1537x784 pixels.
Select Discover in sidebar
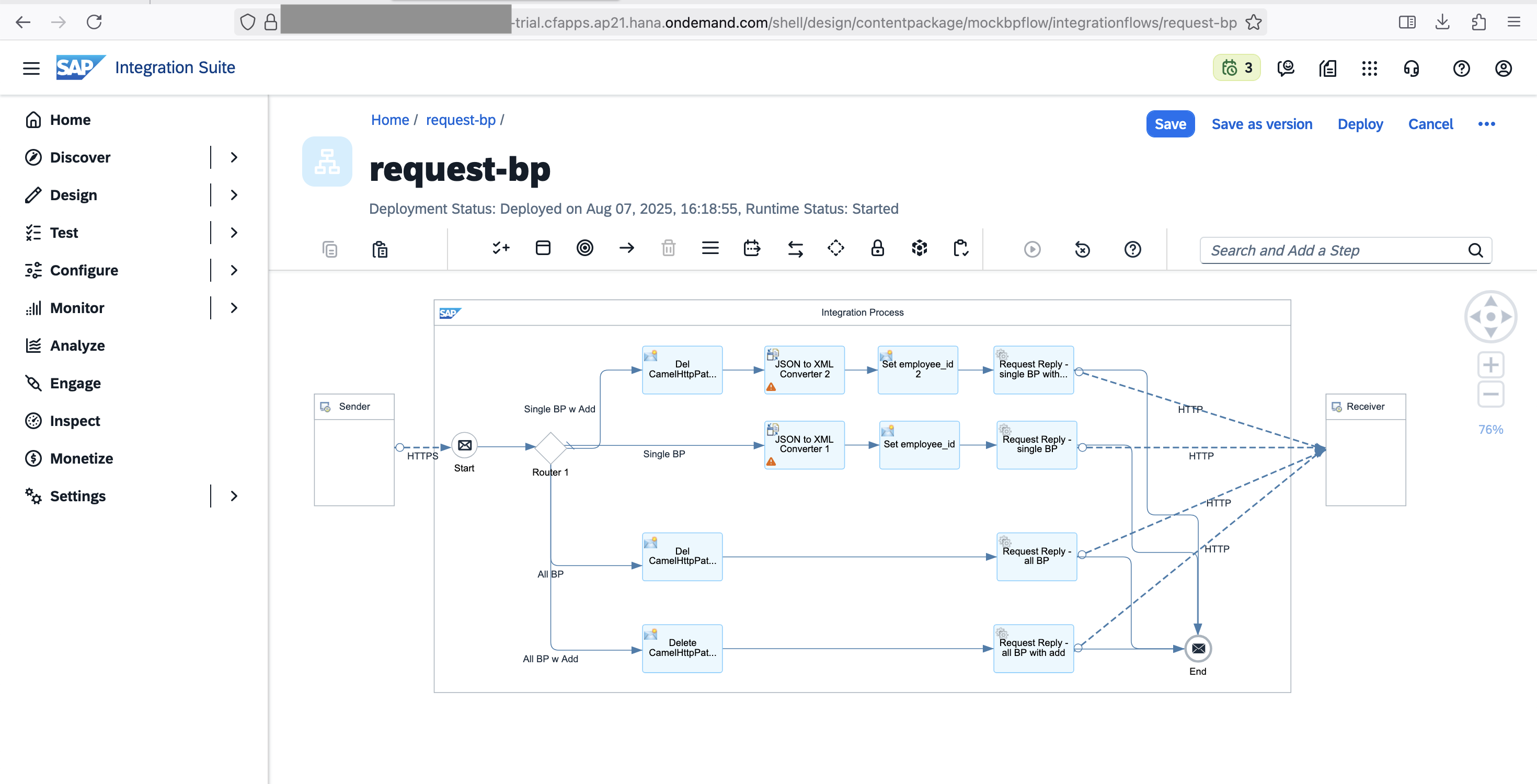click(x=80, y=157)
